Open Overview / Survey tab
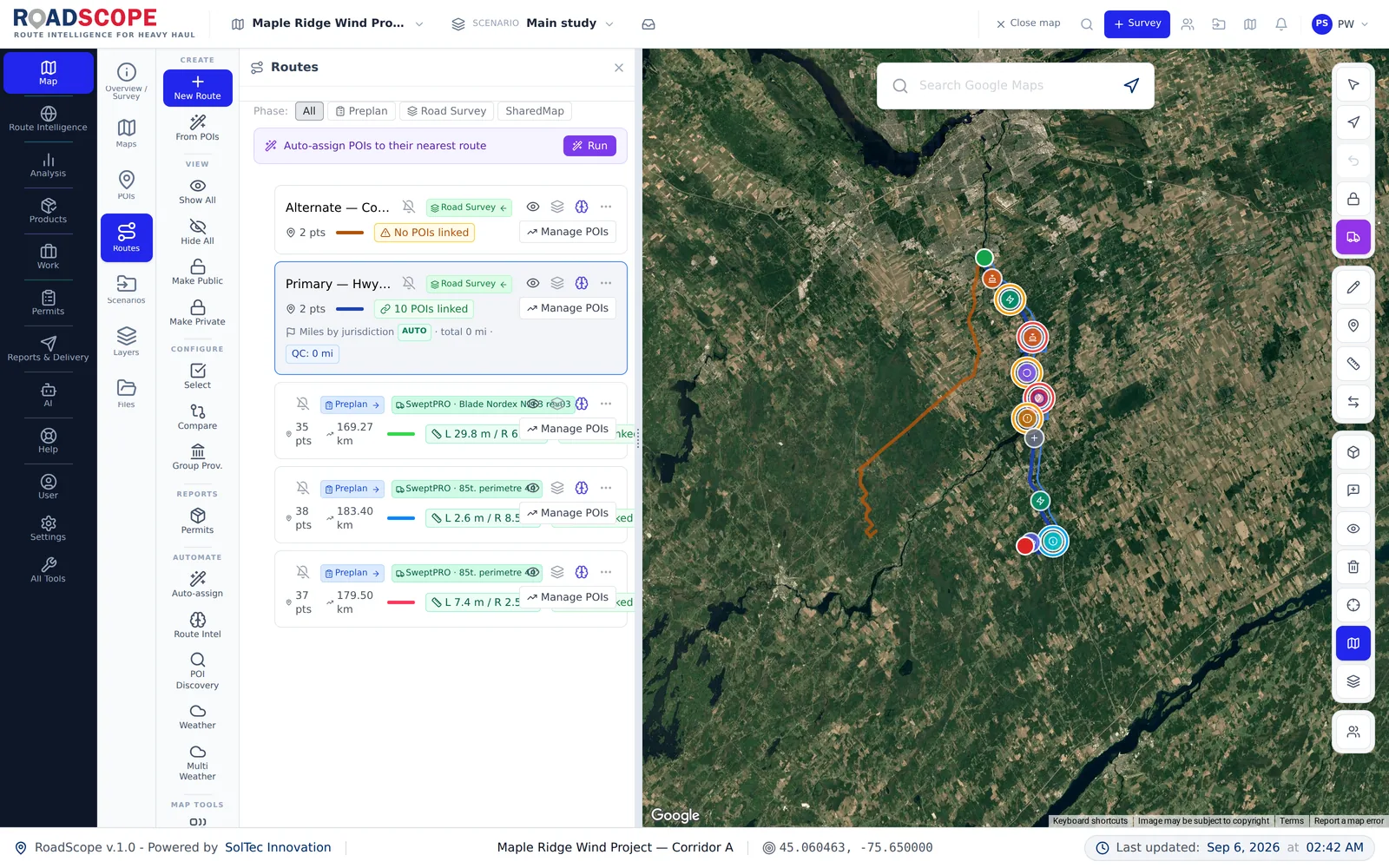The height and width of the screenshot is (868, 1389). [126, 81]
